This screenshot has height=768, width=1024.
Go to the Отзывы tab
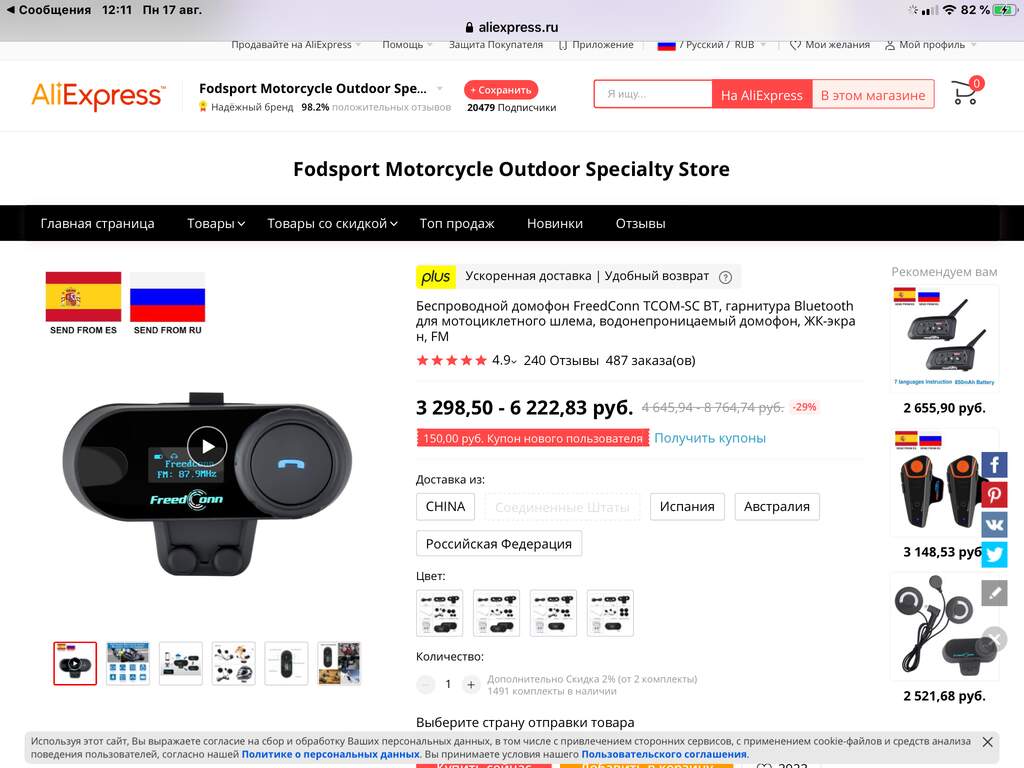click(x=640, y=223)
